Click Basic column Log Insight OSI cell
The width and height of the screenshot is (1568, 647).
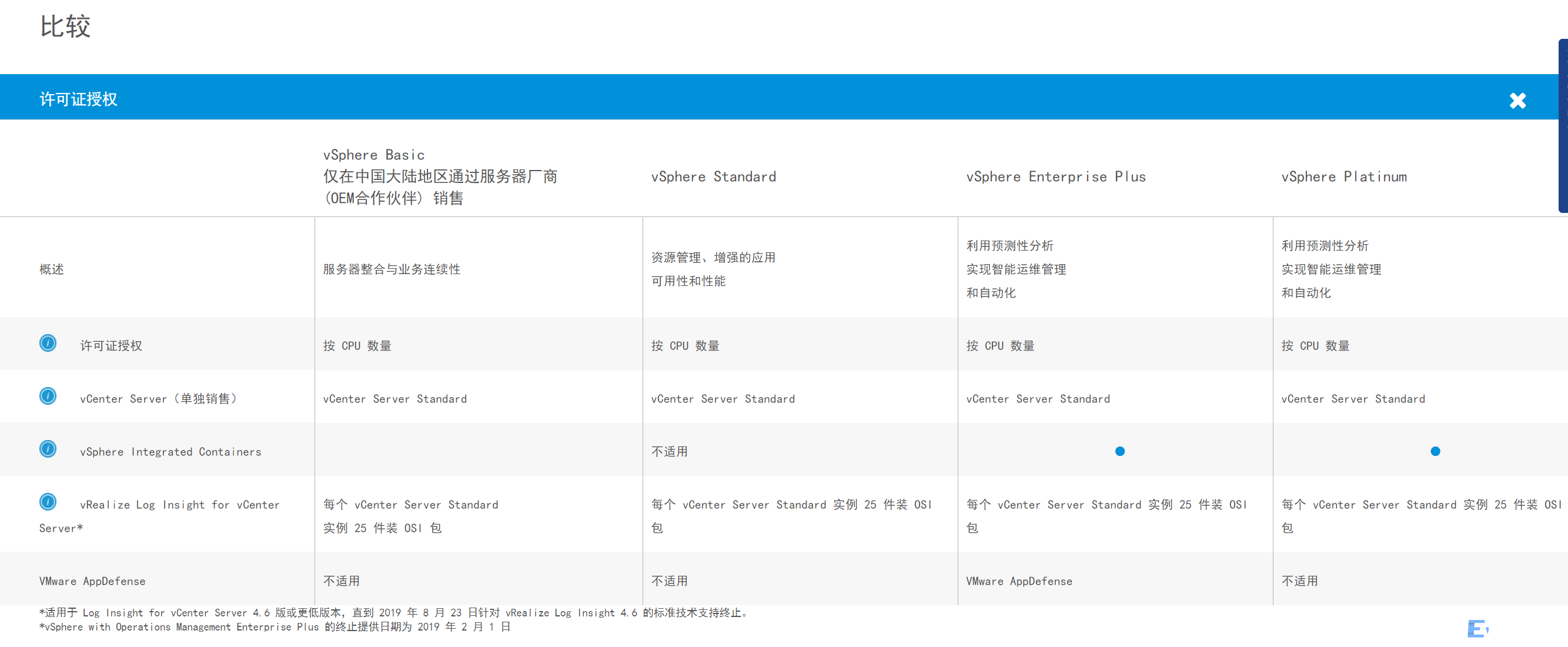click(x=411, y=516)
